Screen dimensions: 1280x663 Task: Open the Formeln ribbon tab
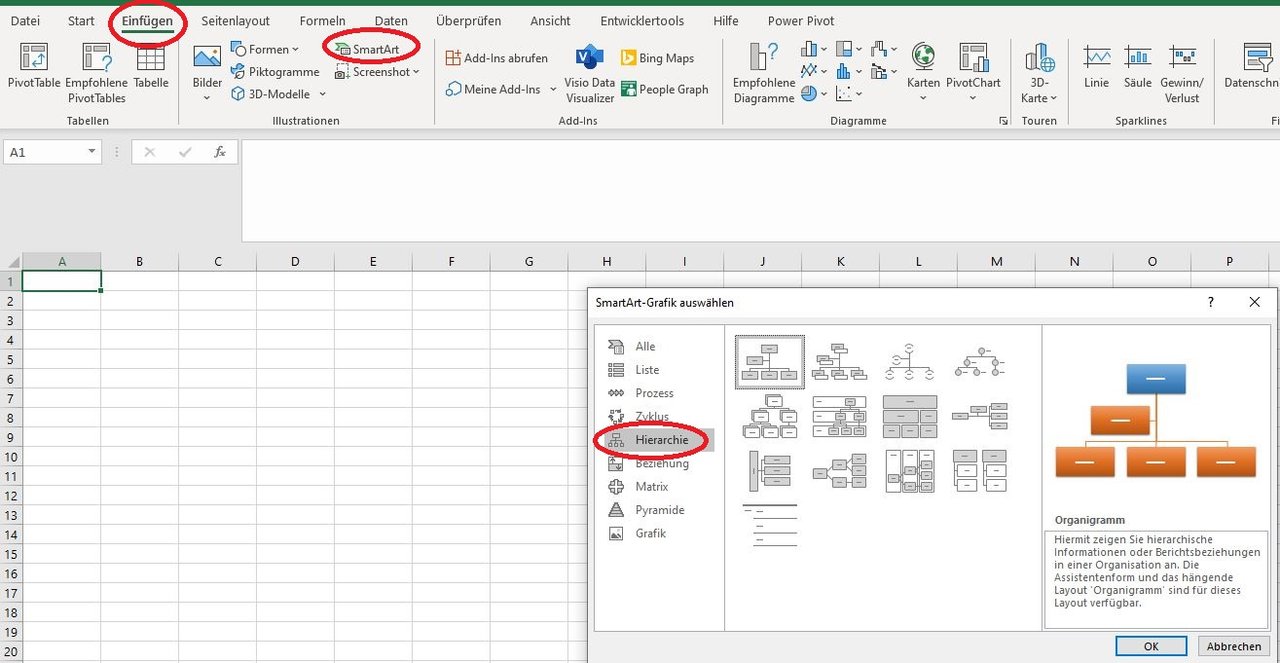322,20
